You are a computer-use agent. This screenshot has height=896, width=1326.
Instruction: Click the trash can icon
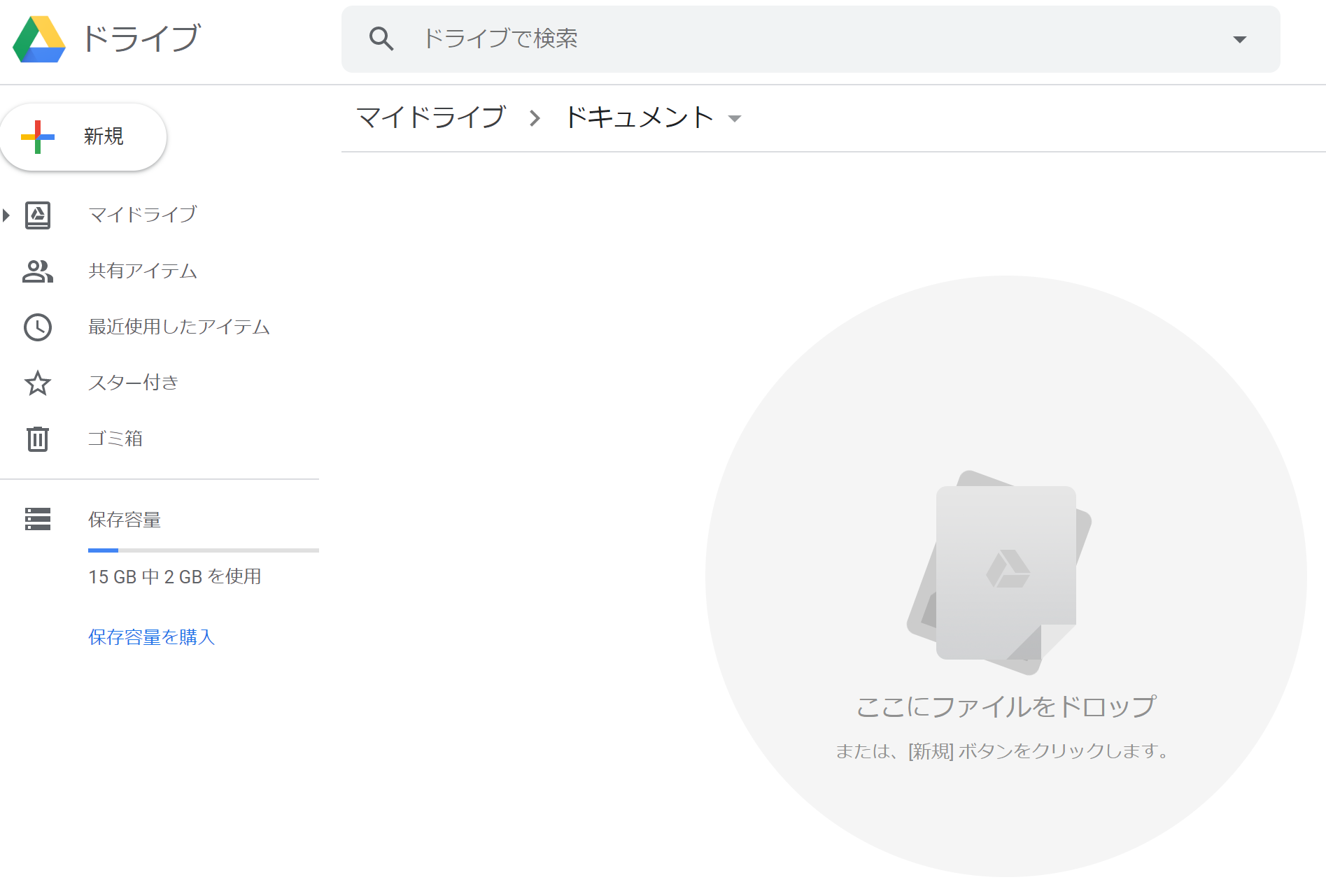point(38,439)
